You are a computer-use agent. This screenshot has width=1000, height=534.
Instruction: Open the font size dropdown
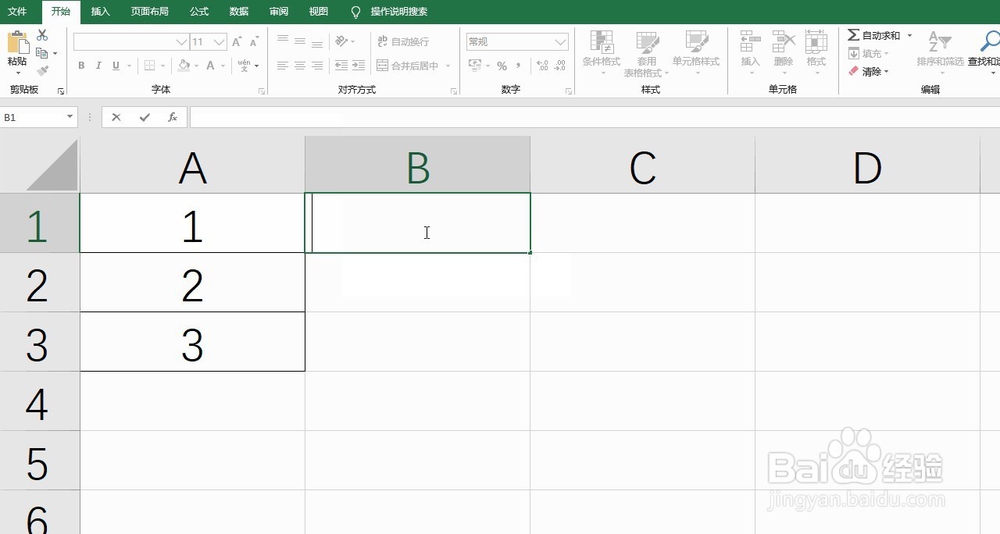pos(221,42)
